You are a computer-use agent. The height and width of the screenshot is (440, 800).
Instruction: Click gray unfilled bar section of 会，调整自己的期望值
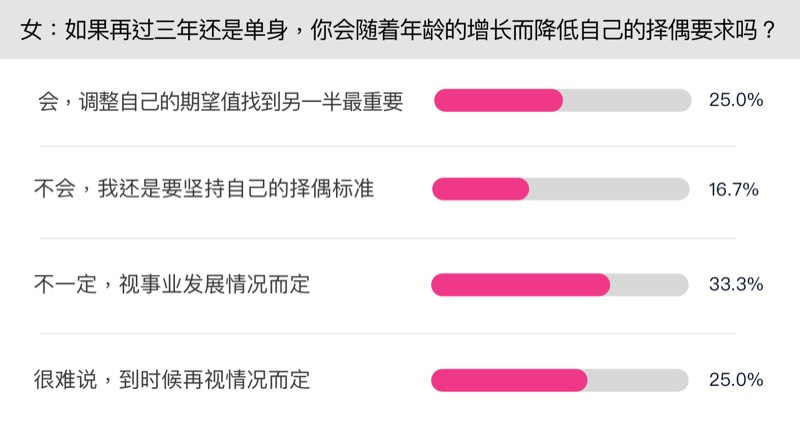pos(627,101)
